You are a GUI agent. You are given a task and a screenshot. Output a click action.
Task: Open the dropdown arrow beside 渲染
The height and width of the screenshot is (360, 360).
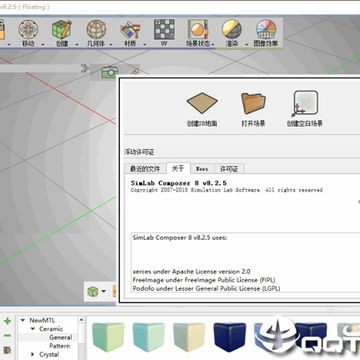[x=247, y=44]
